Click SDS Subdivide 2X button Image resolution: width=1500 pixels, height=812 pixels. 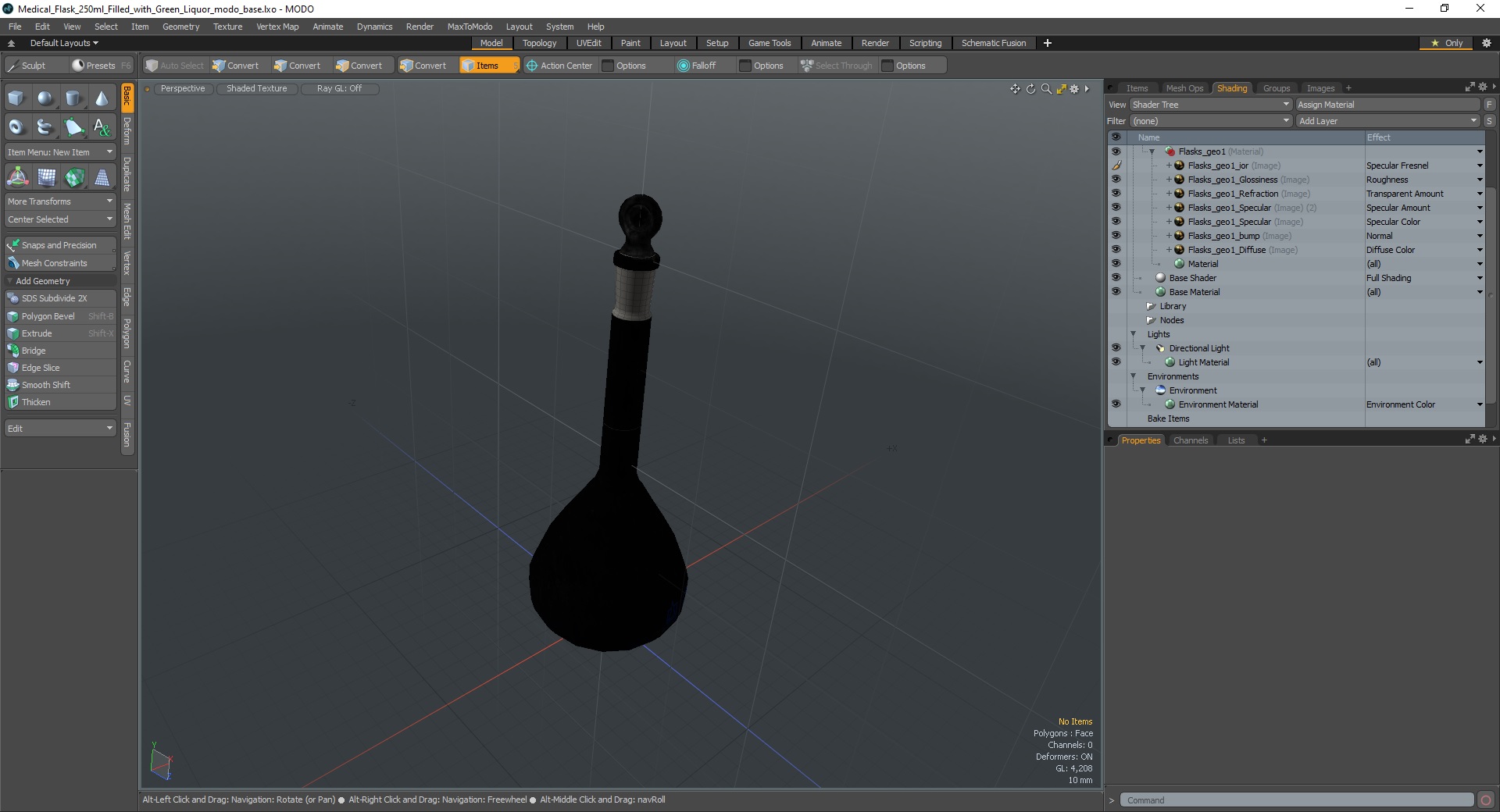pyautogui.click(x=60, y=298)
